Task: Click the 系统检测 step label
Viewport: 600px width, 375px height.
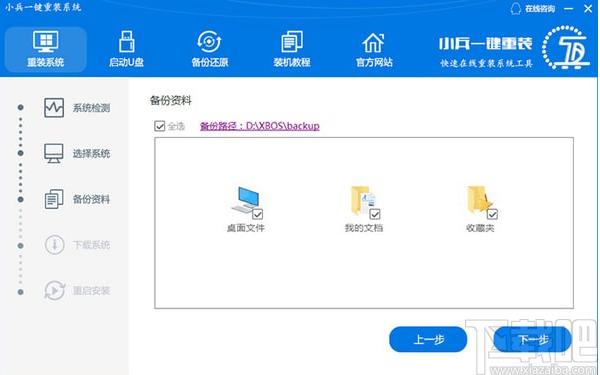Action: pos(91,108)
